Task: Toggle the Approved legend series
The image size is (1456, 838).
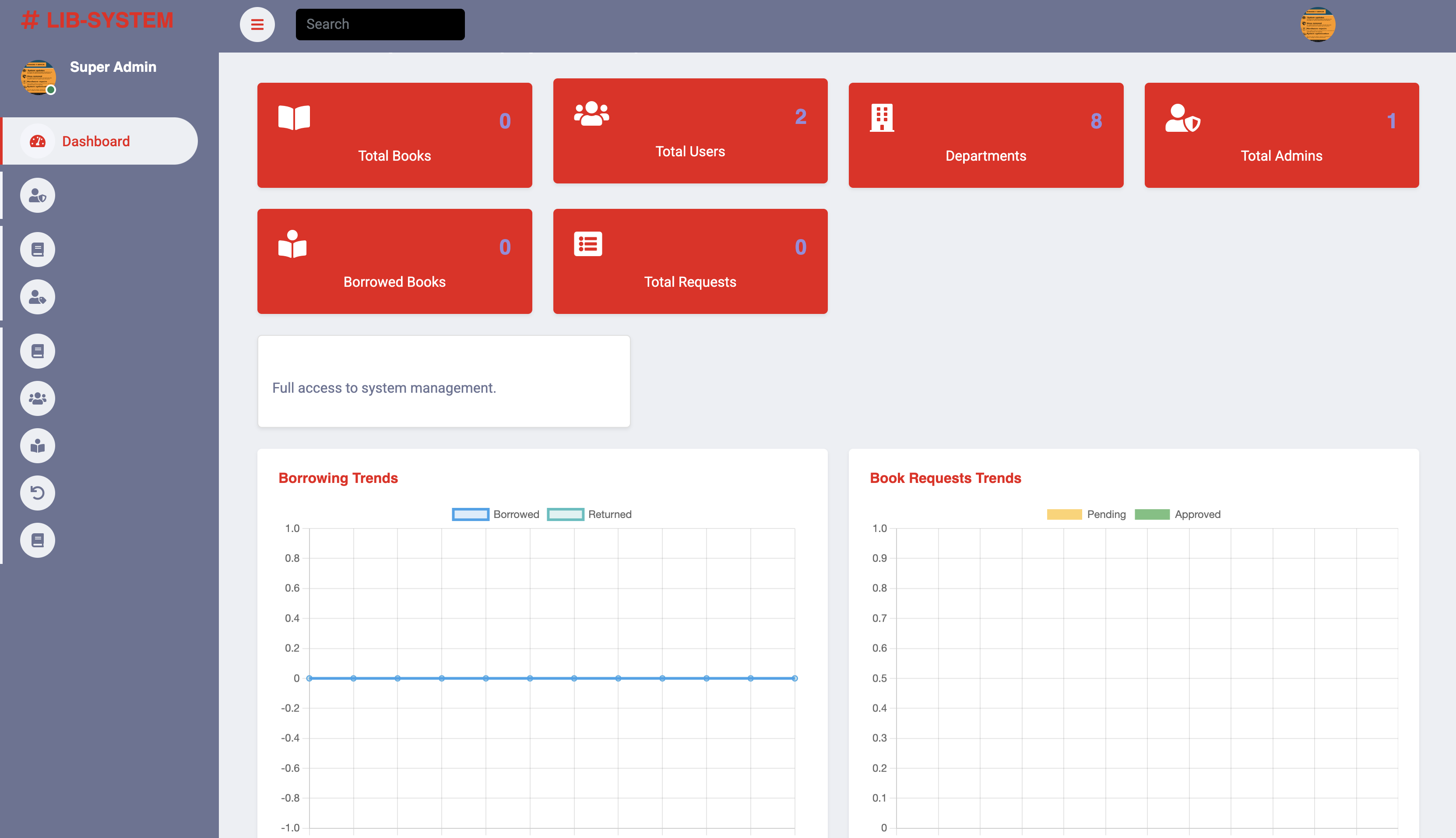Action: tap(1178, 514)
